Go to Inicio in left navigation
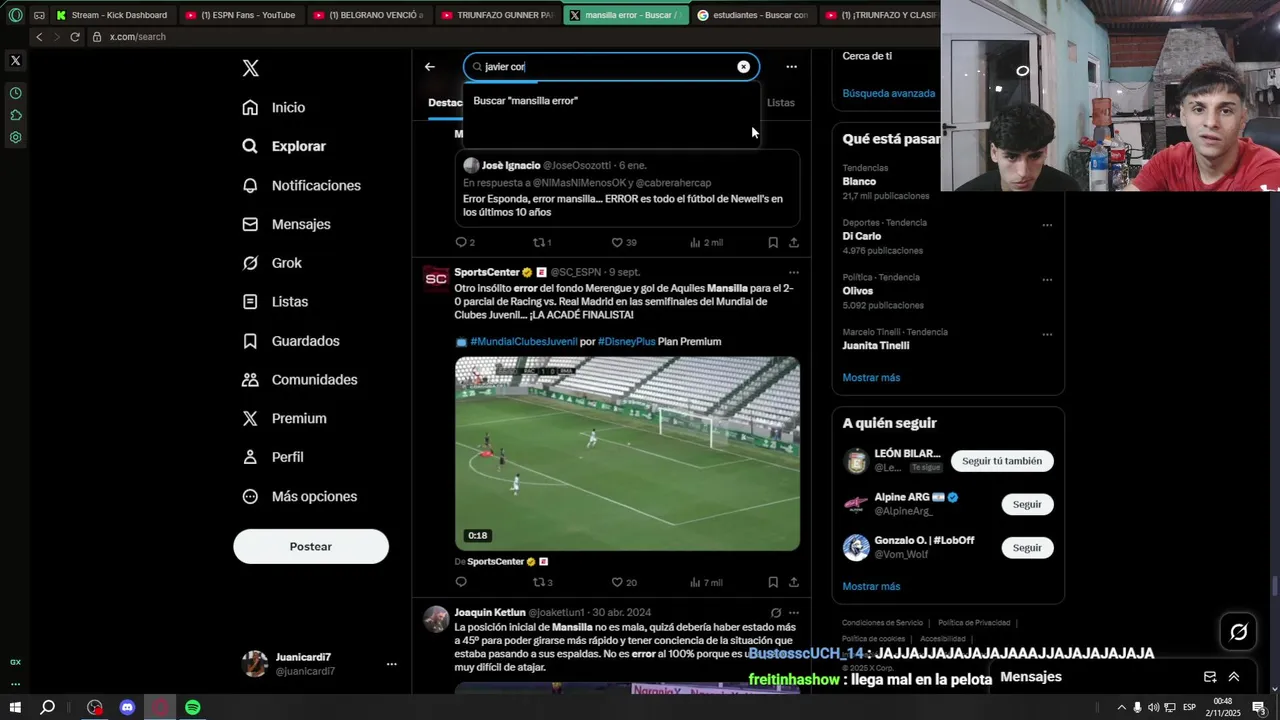Viewport: 1280px width, 720px height. (x=274, y=107)
